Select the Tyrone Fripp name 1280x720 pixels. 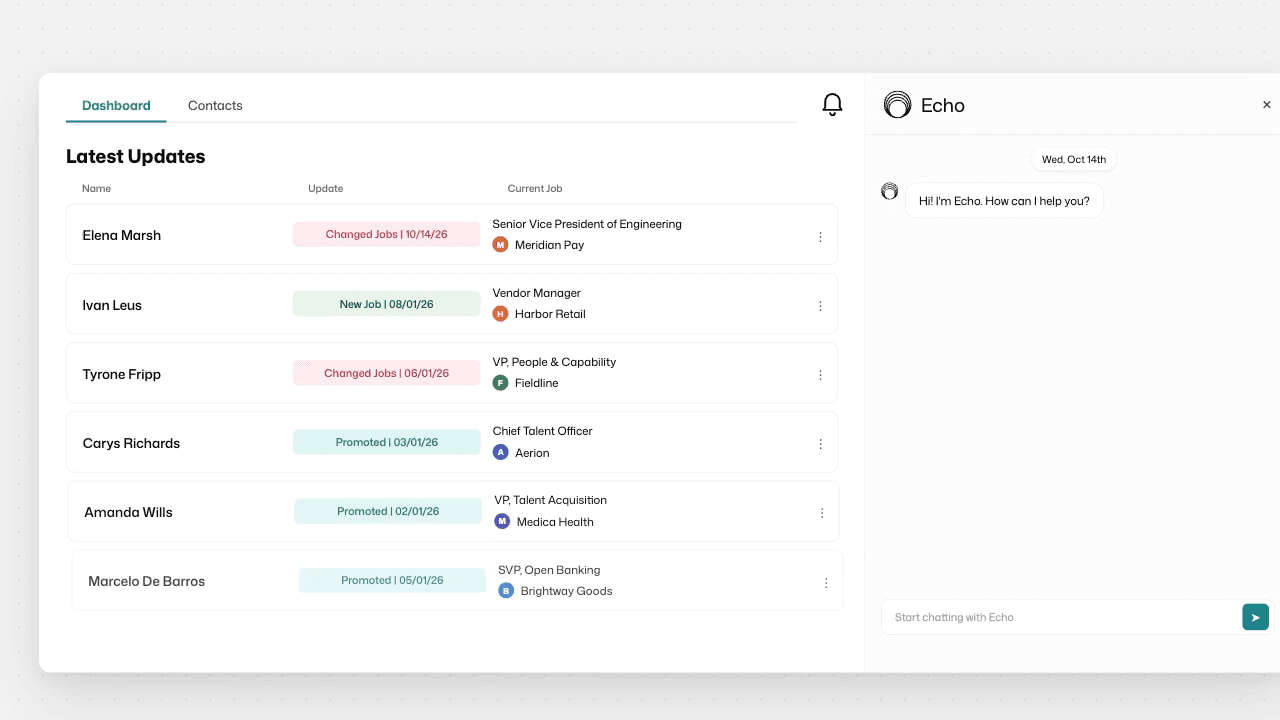coord(122,374)
